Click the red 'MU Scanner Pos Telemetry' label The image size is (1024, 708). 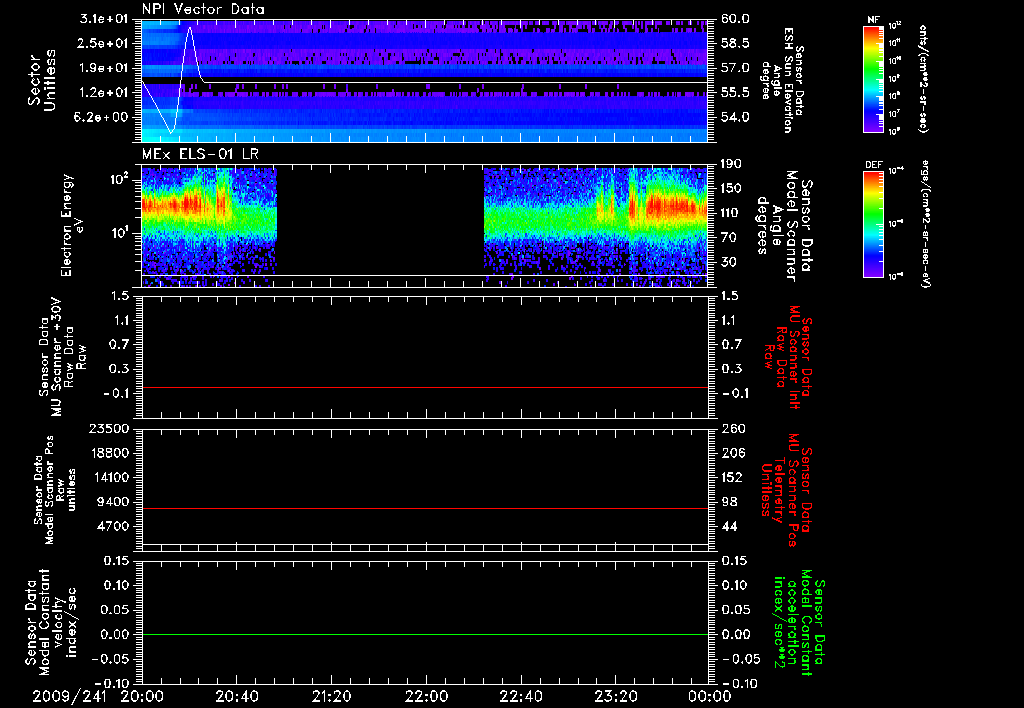tap(786, 490)
